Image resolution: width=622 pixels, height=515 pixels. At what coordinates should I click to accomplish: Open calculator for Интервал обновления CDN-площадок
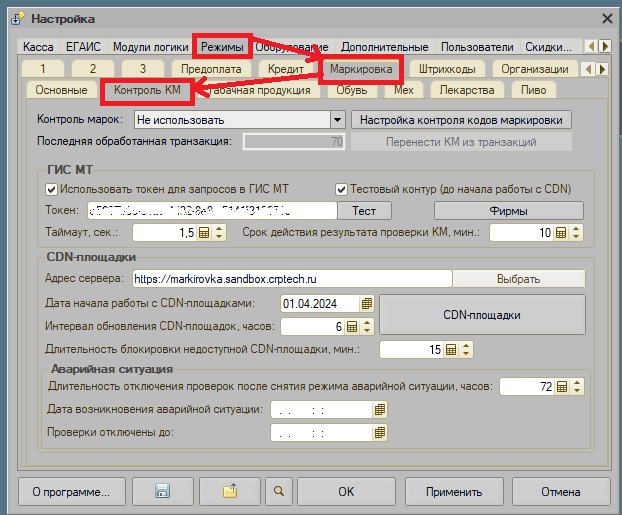352,327
